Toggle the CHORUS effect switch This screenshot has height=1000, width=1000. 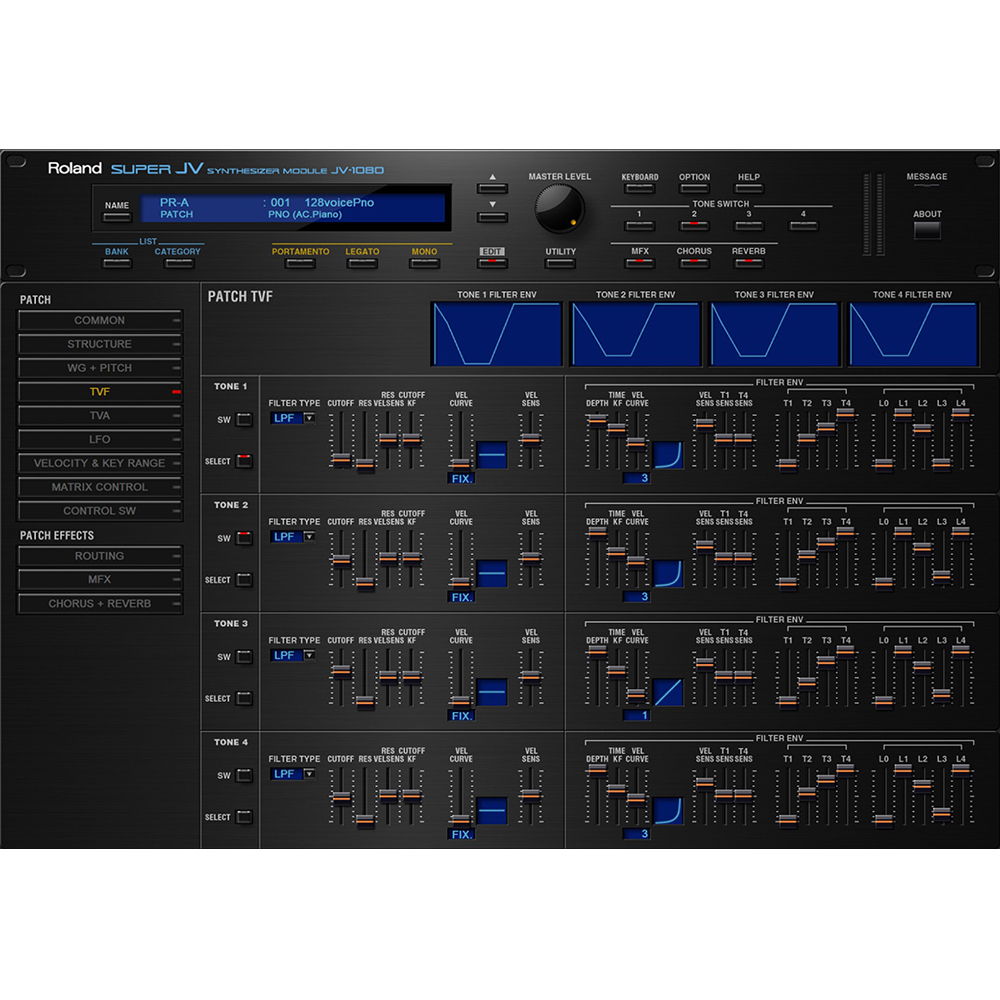pyautogui.click(x=695, y=263)
